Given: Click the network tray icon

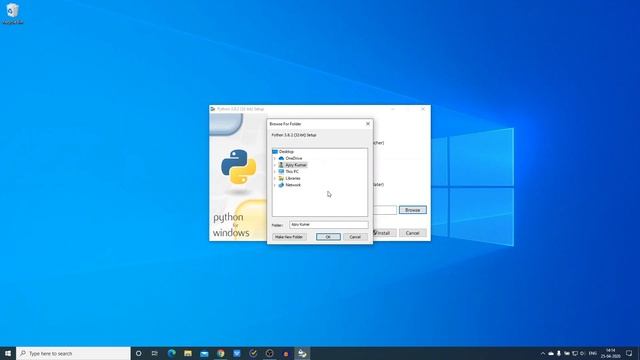Looking at the screenshot, I should coord(575,353).
